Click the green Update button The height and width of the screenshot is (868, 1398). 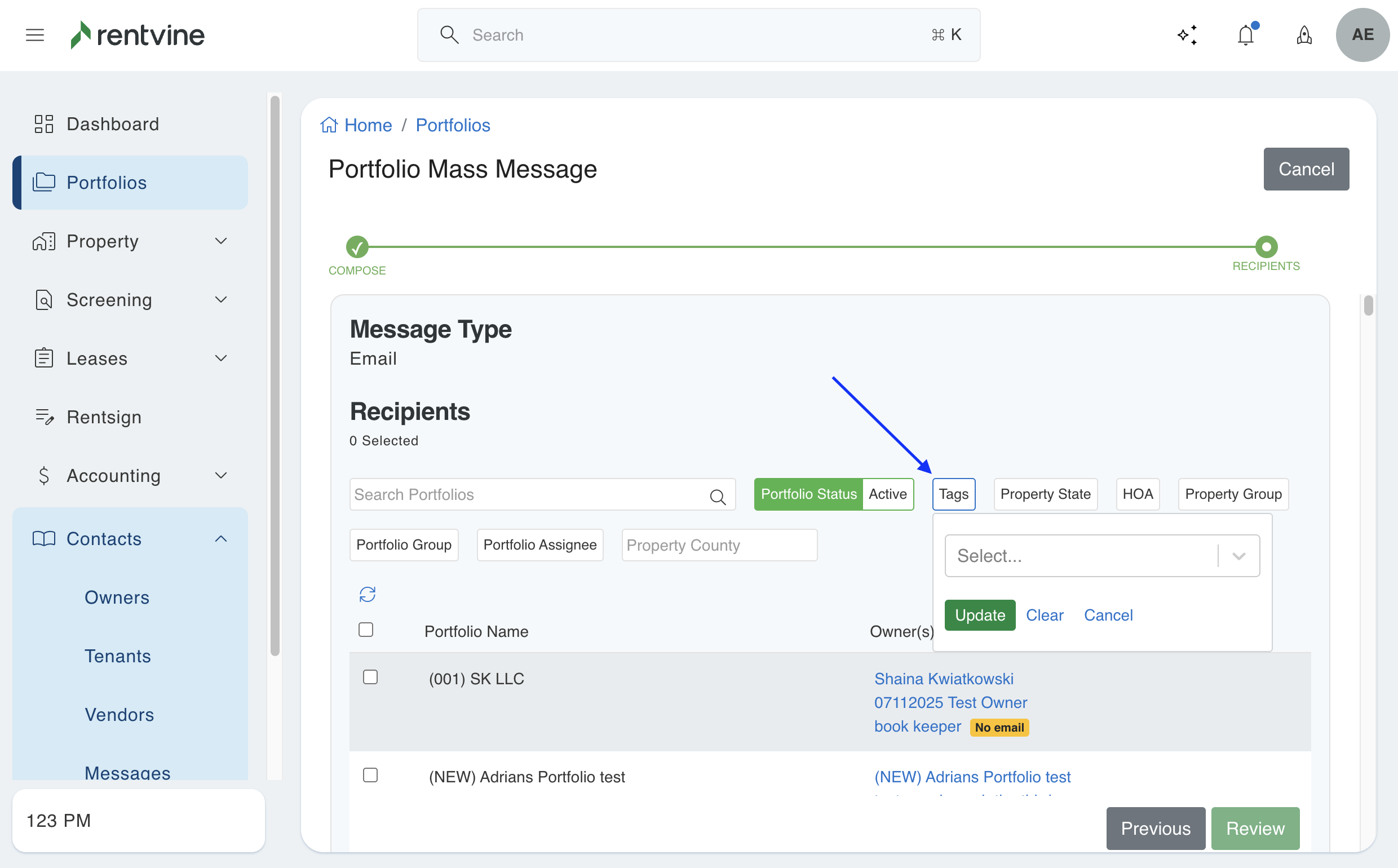pos(980,615)
